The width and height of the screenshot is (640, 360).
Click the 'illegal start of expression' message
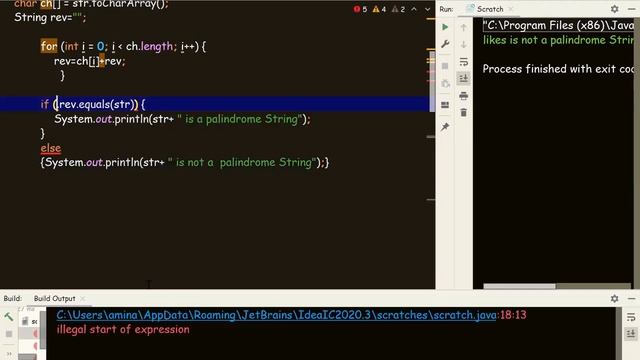point(123,329)
